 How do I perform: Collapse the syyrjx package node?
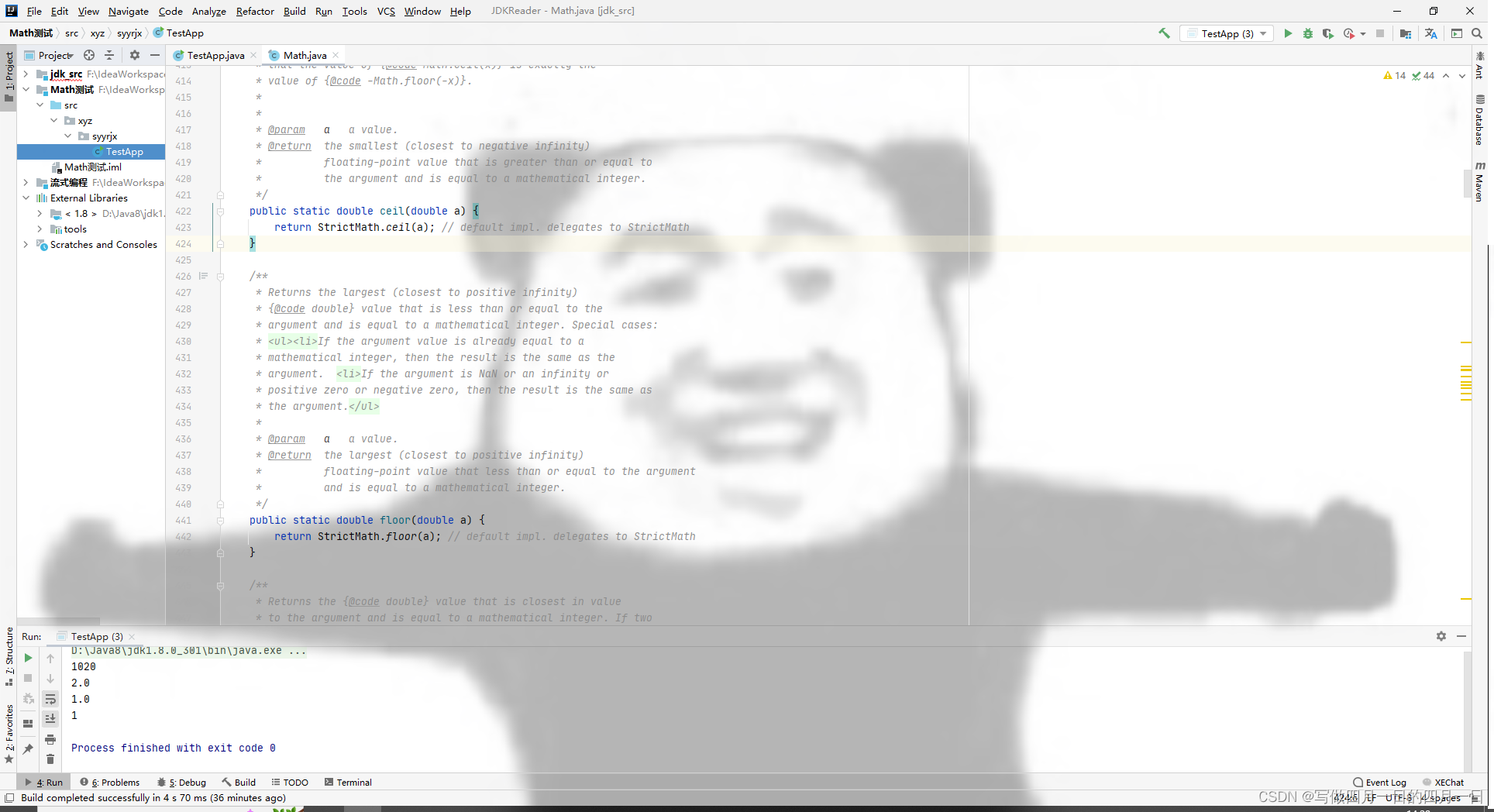pyautogui.click(x=67, y=136)
